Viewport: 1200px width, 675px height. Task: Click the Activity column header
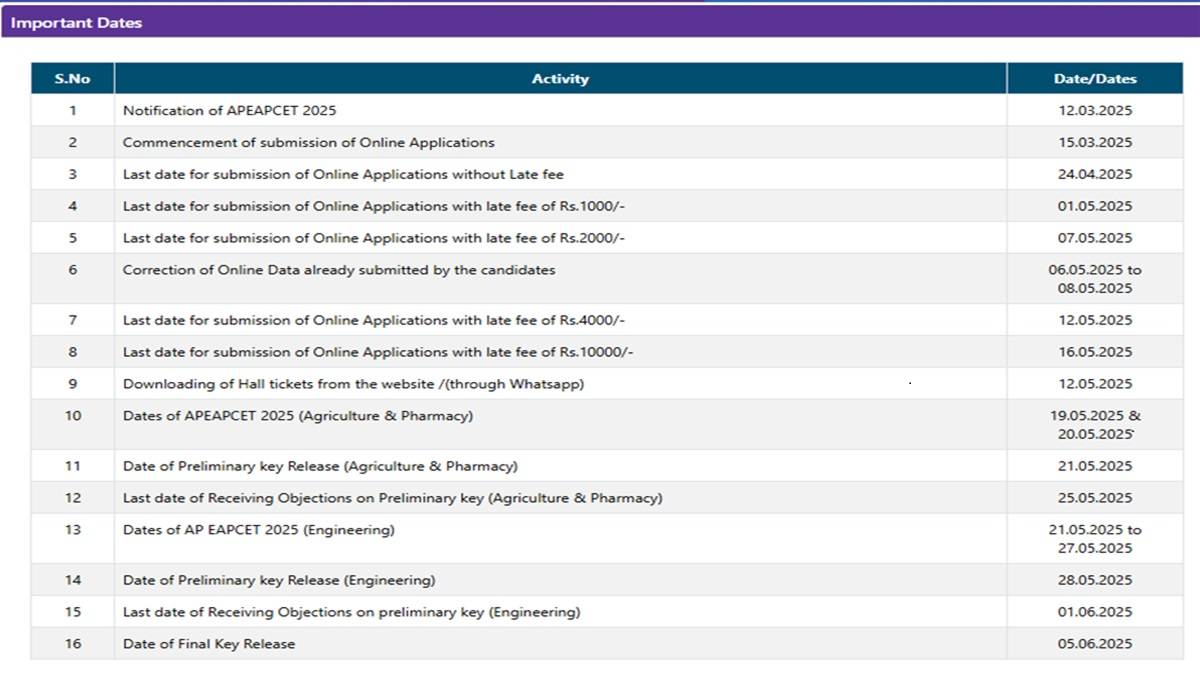tap(560, 78)
